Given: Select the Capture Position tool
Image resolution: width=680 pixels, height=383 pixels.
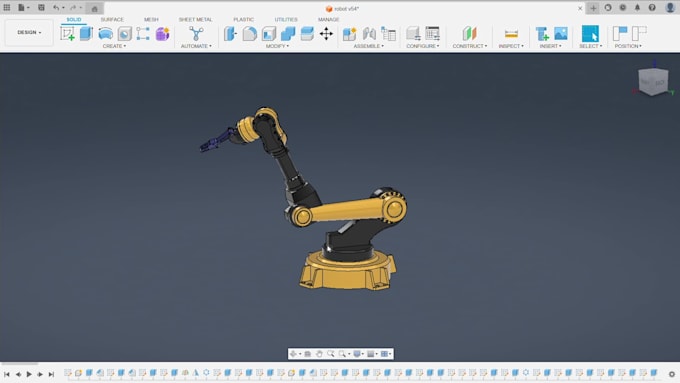Looking at the screenshot, I should (620, 34).
